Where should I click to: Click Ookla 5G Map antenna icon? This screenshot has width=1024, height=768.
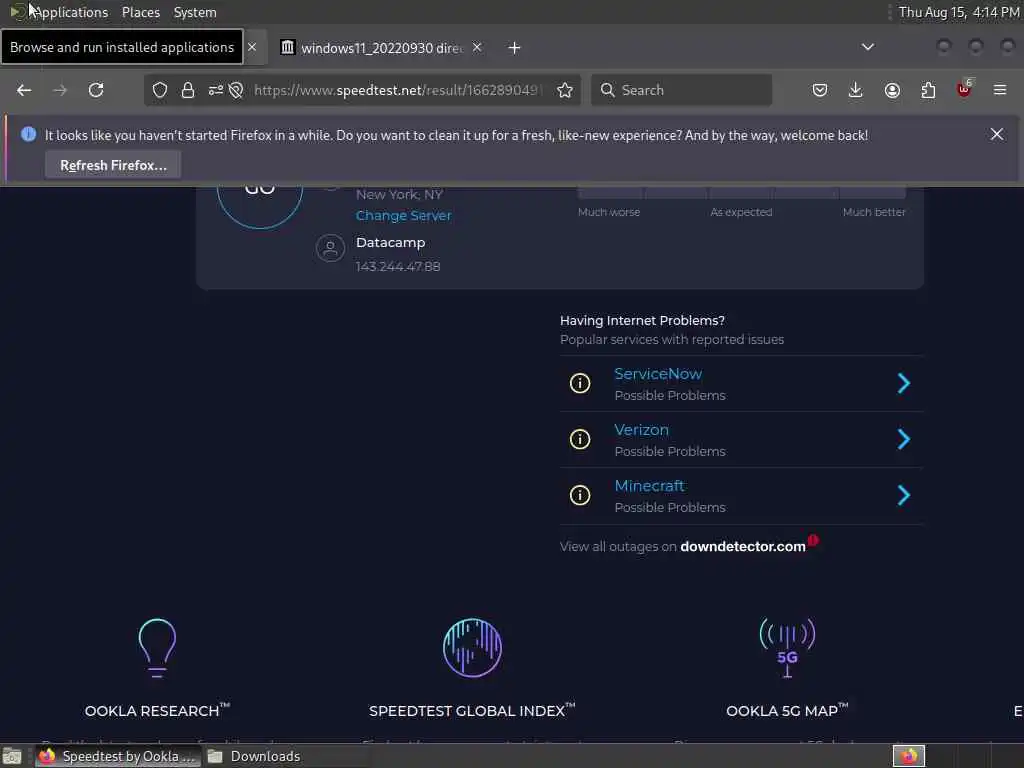[788, 647]
